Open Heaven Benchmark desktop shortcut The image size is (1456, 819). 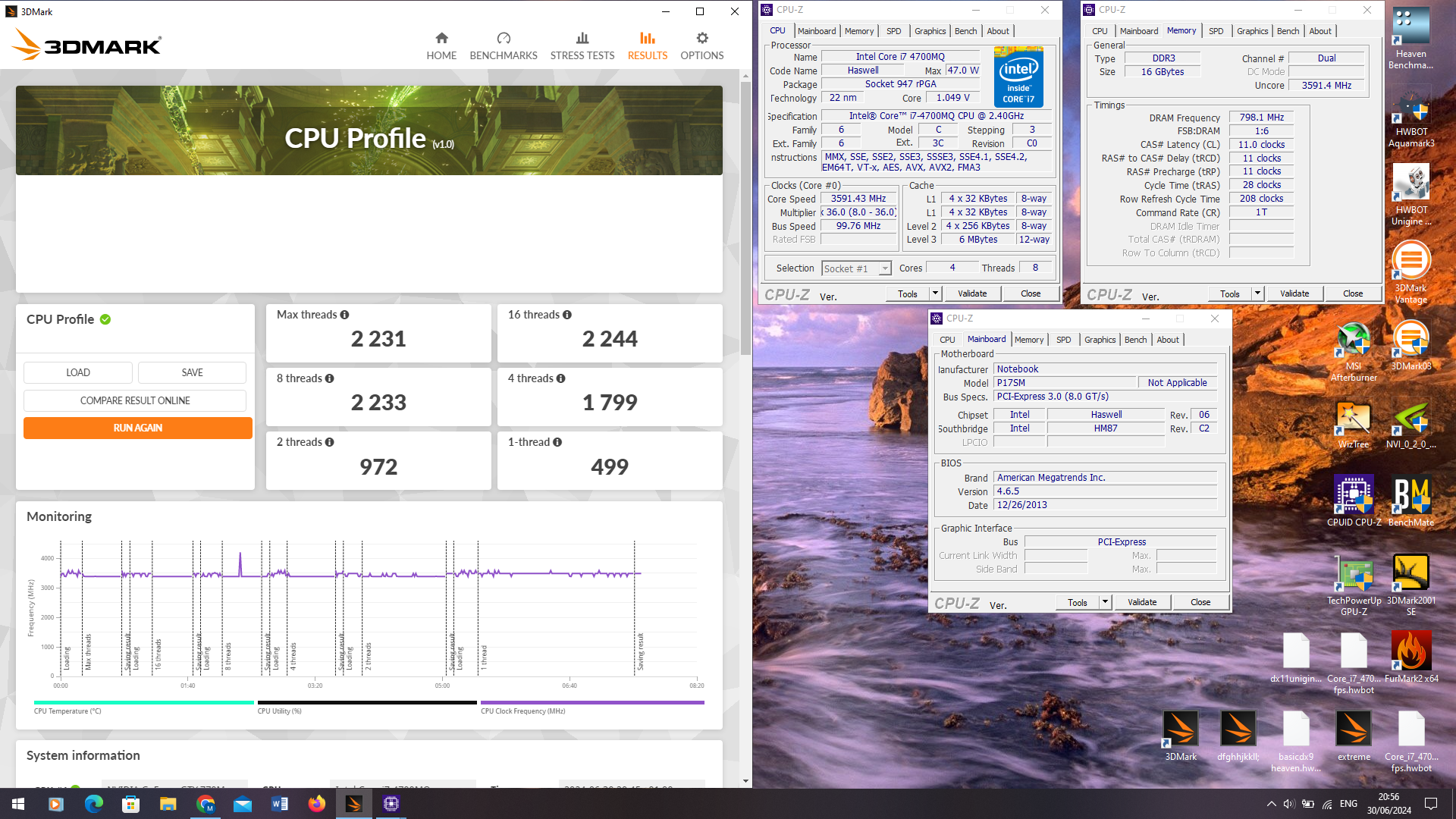pyautogui.click(x=1411, y=38)
